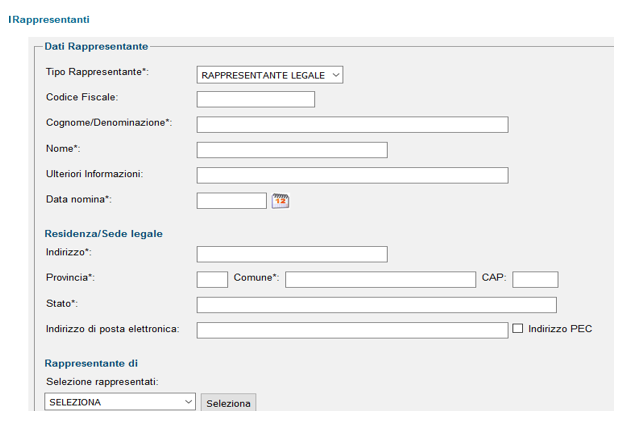The height and width of the screenshot is (423, 623).
Task: Click the Comune text field
Action: [381, 280]
